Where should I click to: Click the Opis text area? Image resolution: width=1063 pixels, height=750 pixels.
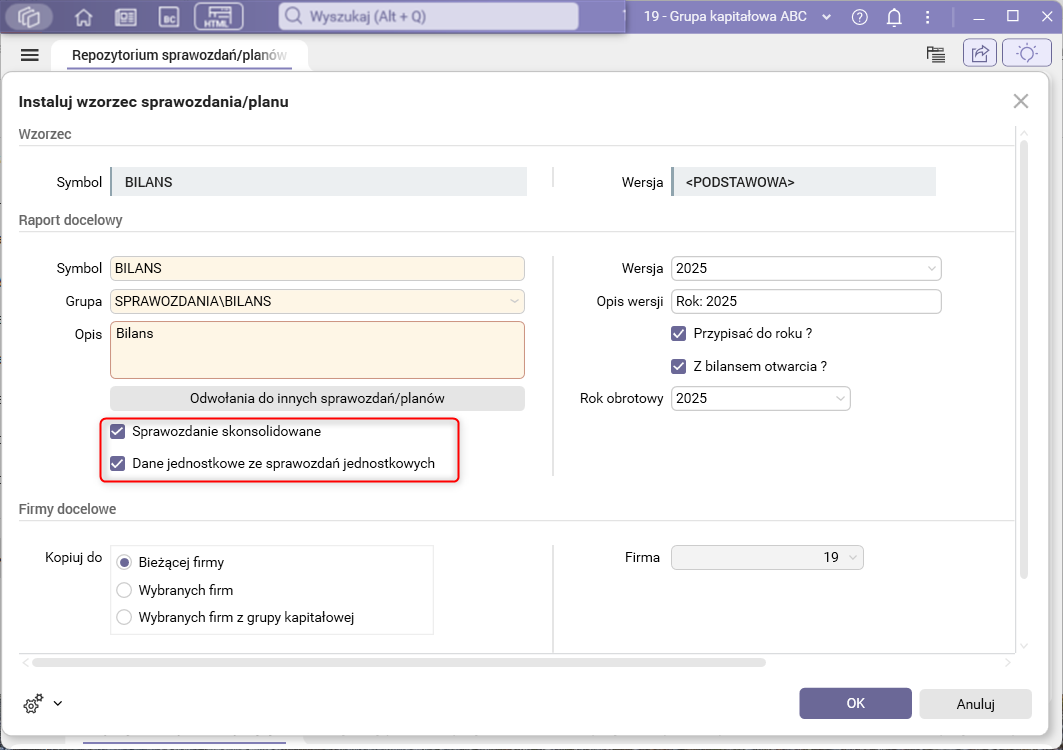click(x=317, y=350)
